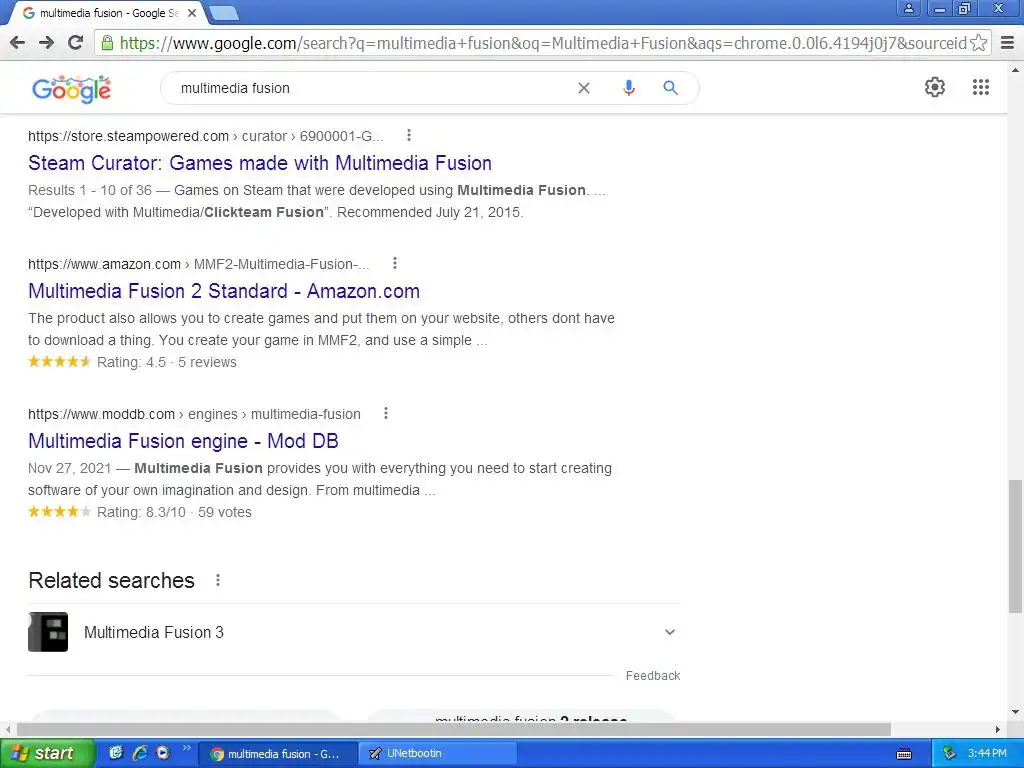
Task: Clear the search box with the X
Action: click(584, 88)
